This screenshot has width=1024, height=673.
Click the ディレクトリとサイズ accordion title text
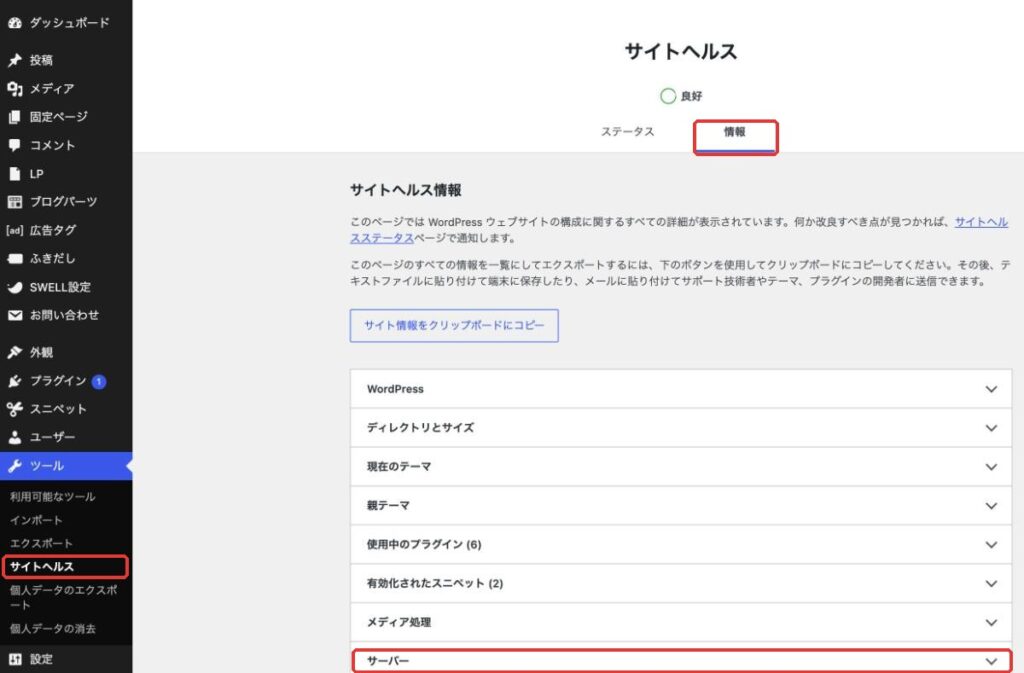[421, 428]
